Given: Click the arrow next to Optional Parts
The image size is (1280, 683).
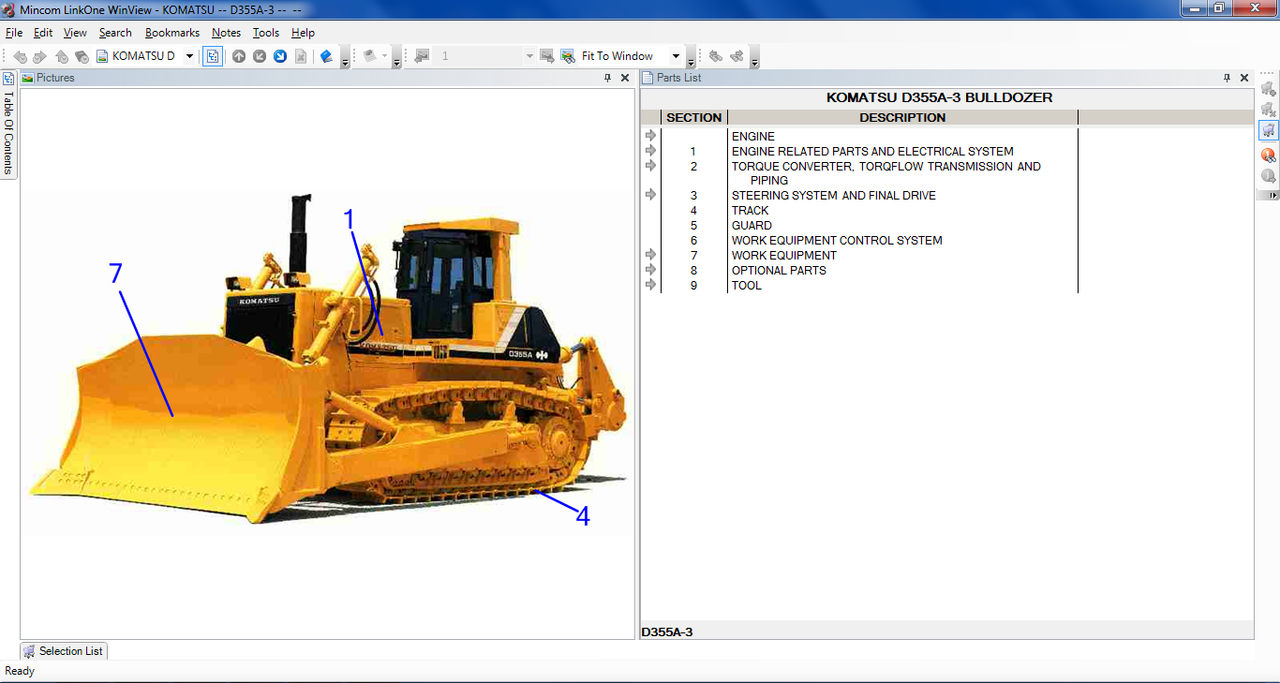Looking at the screenshot, I should [x=650, y=269].
